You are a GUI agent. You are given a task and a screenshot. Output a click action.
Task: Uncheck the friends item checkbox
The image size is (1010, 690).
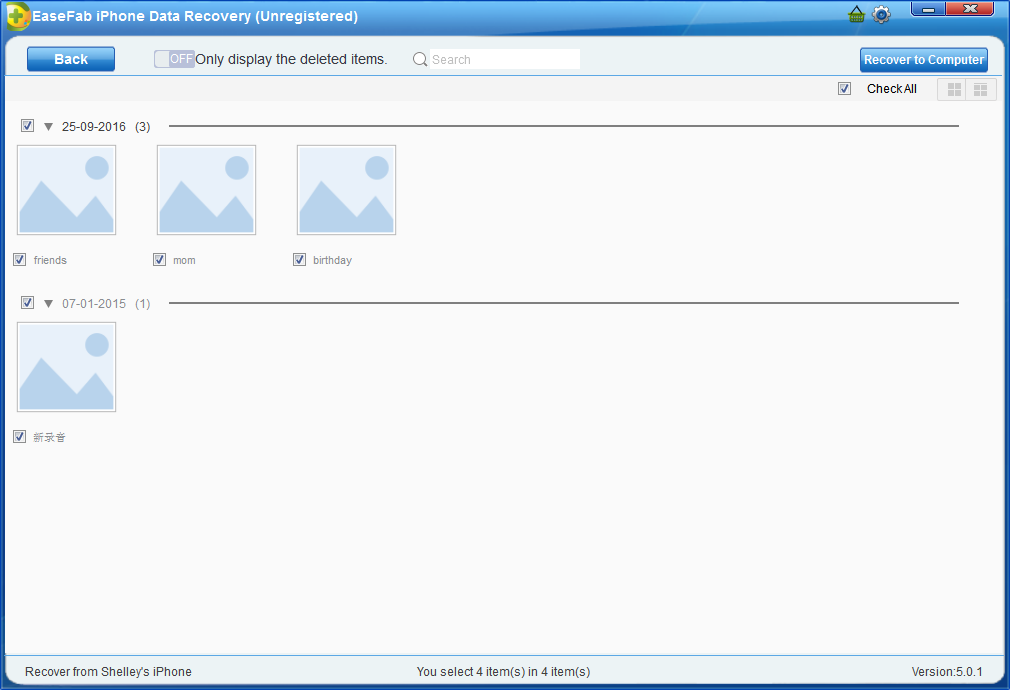pos(19,260)
